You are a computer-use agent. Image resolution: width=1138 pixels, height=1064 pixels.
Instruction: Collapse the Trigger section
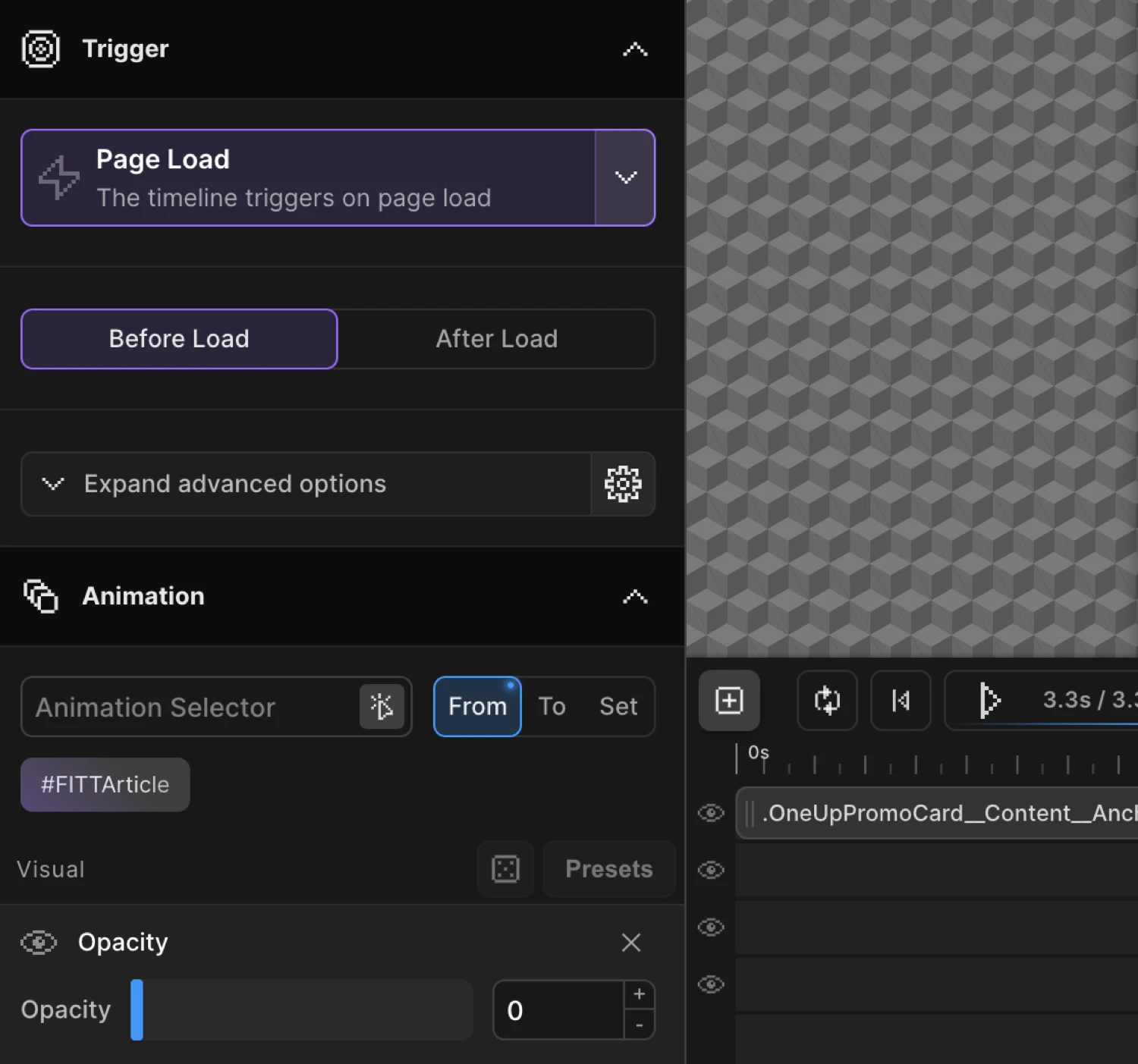point(635,49)
